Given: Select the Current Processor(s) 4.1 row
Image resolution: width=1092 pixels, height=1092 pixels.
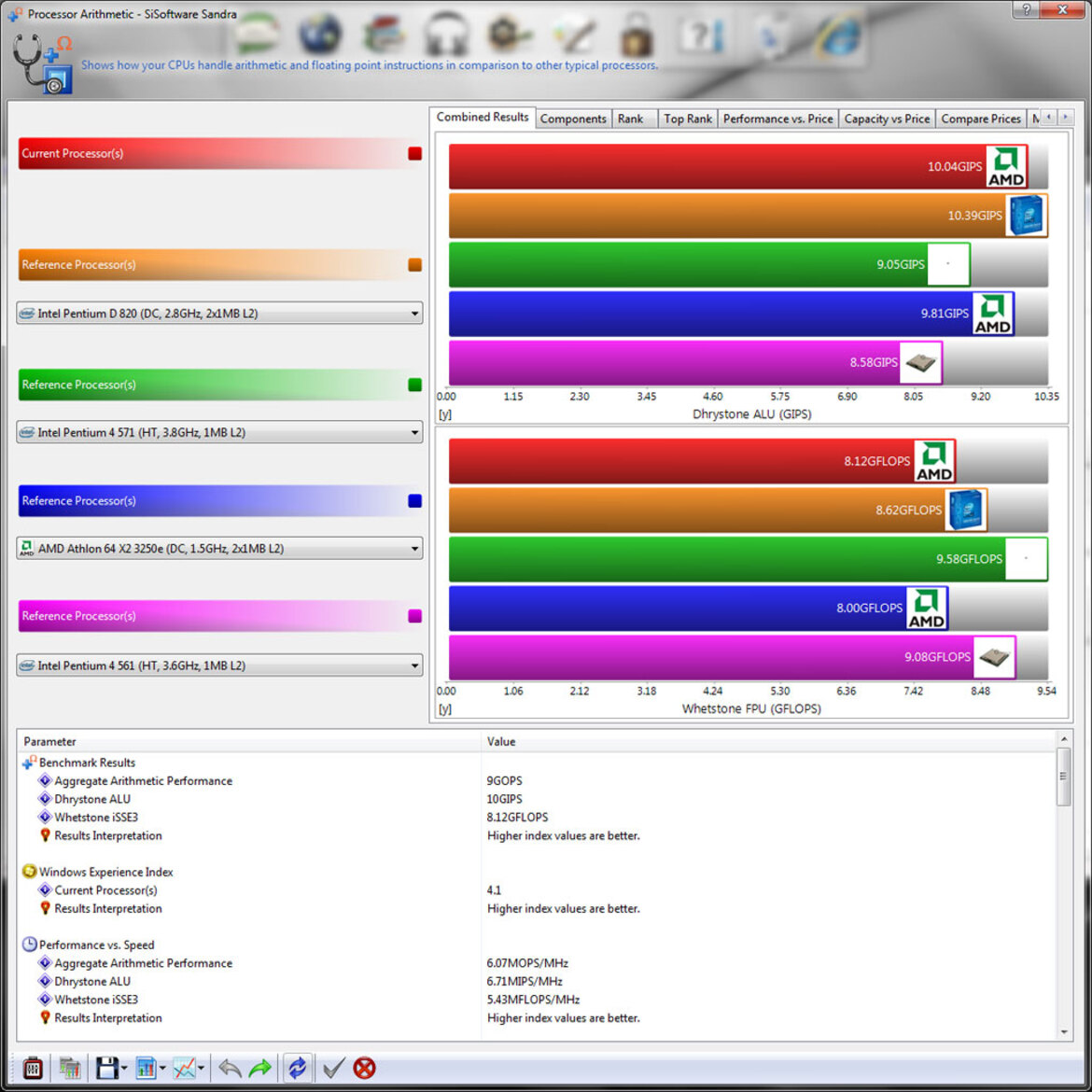Looking at the screenshot, I should pyautogui.click(x=537, y=890).
